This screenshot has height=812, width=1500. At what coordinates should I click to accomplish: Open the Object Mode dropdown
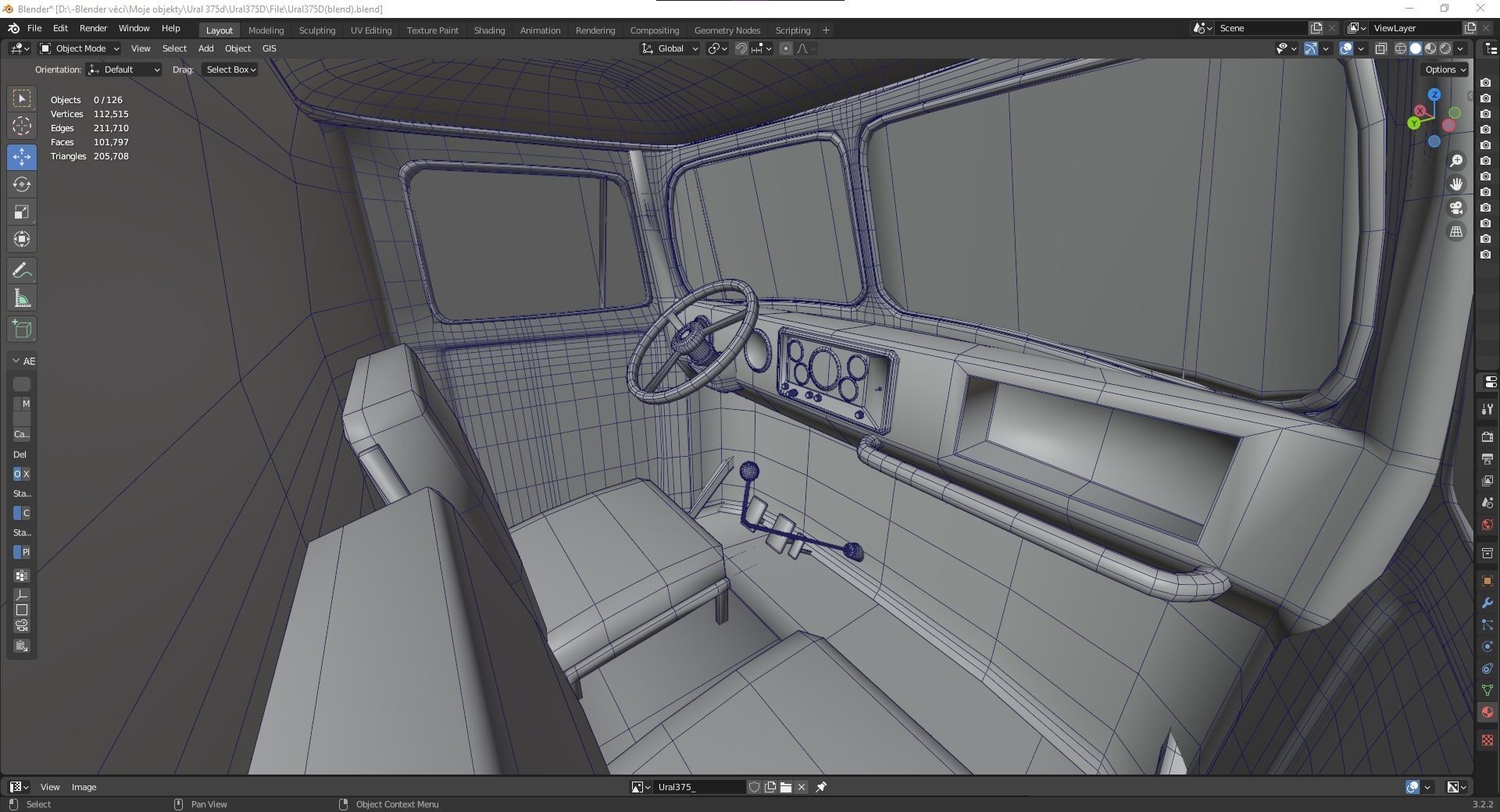[79, 48]
